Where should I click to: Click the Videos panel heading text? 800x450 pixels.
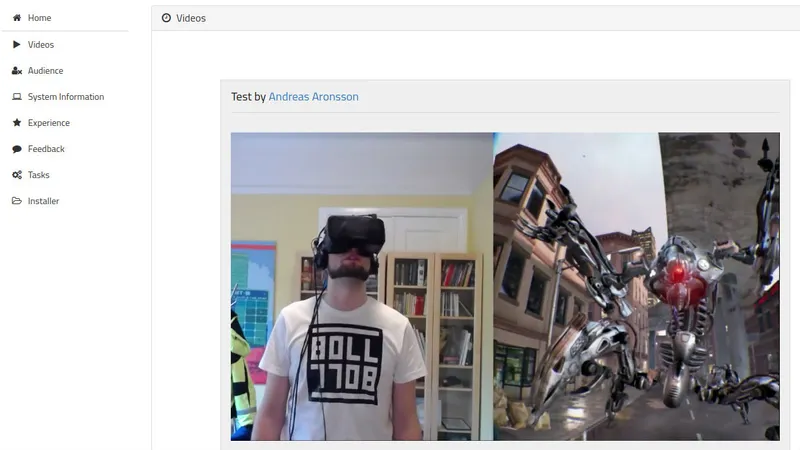(x=191, y=18)
